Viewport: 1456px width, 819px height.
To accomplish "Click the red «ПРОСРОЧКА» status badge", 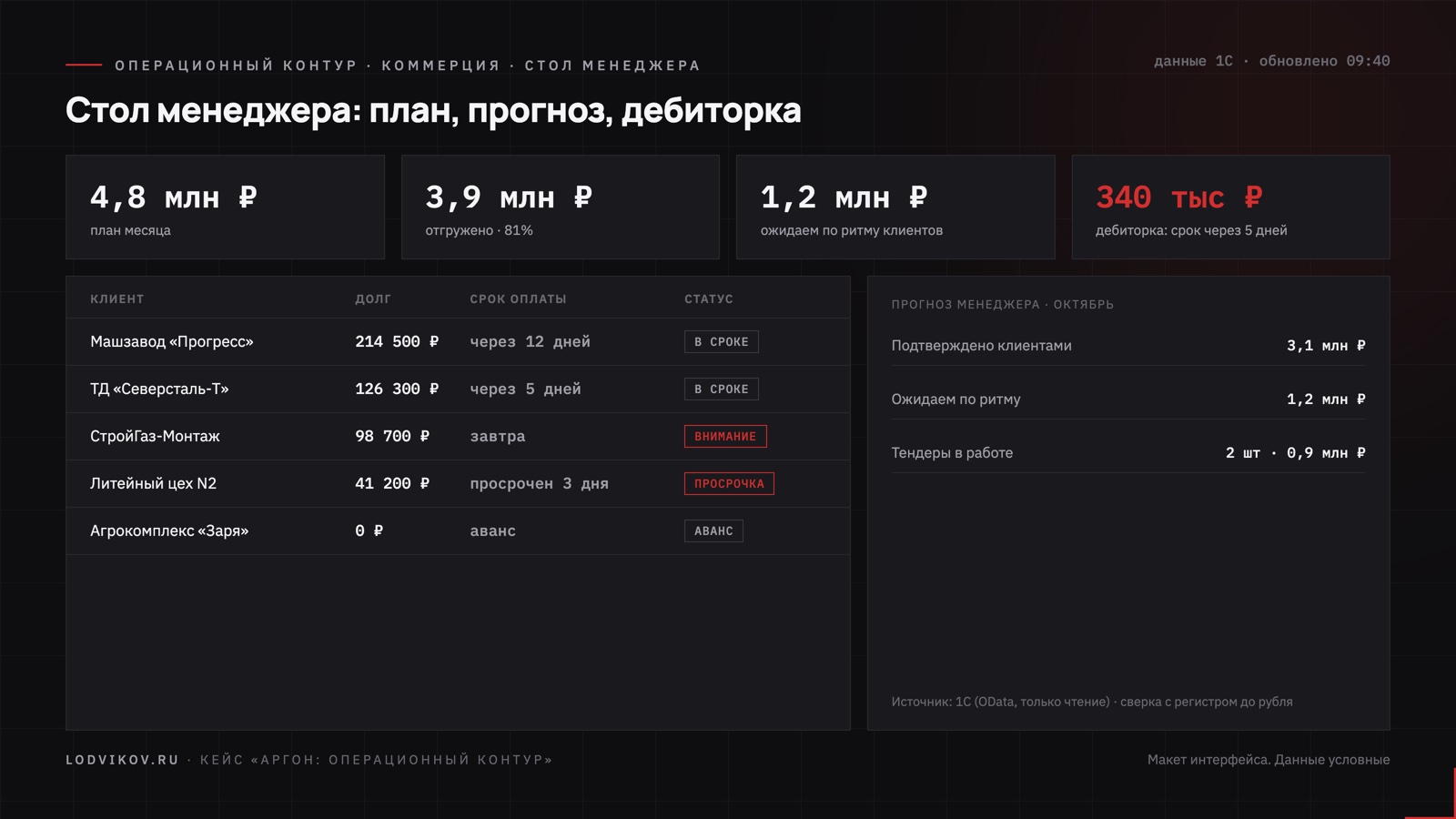I will click(x=729, y=483).
